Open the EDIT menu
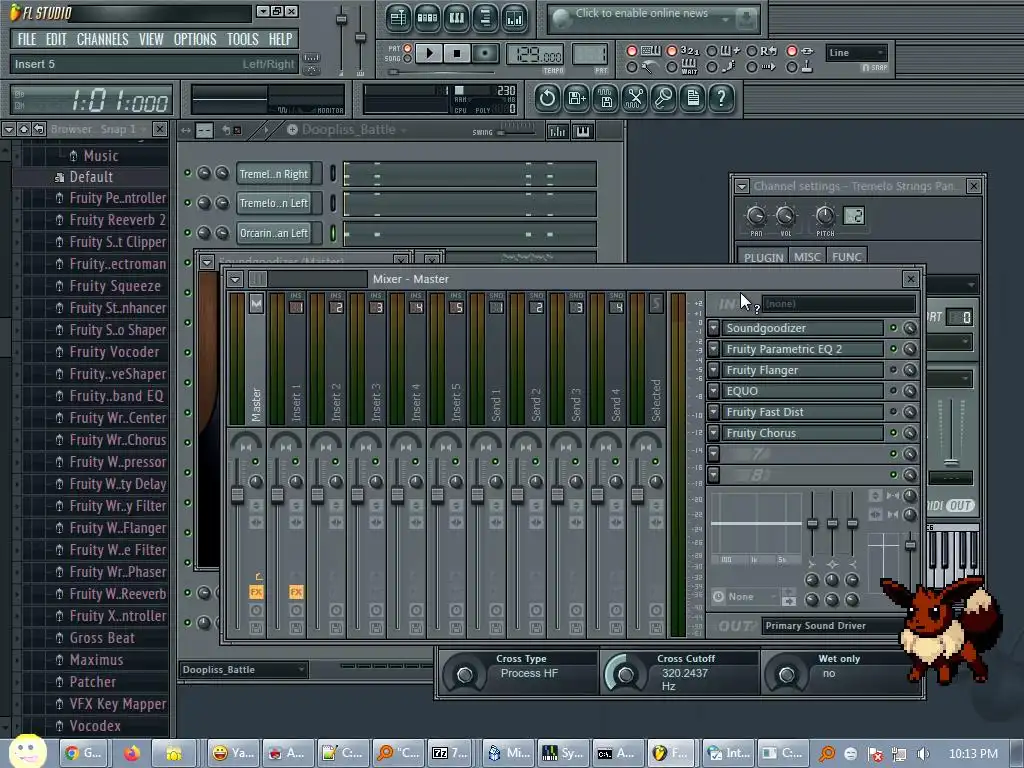Screen dimensions: 1024x768 (x=56, y=39)
